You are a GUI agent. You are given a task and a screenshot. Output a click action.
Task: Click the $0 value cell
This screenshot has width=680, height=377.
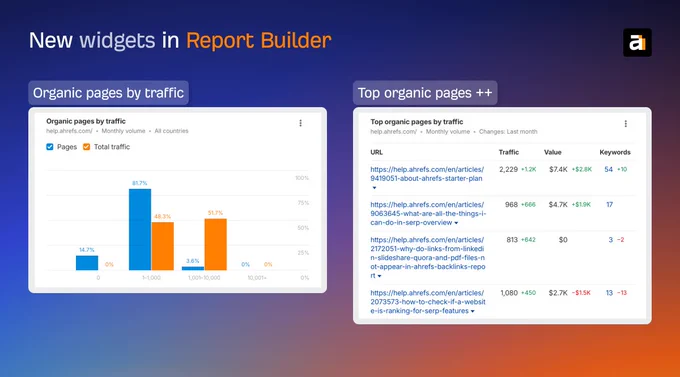point(563,240)
